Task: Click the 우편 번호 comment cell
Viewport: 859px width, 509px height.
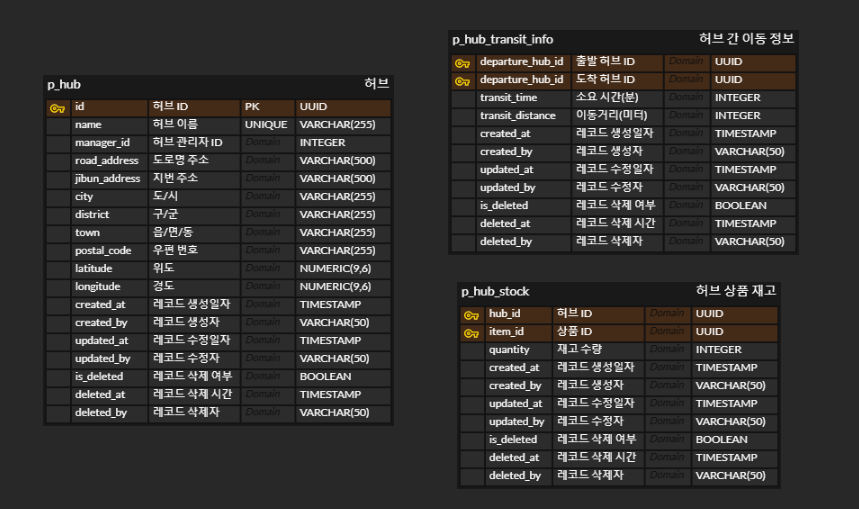Action: [194, 251]
